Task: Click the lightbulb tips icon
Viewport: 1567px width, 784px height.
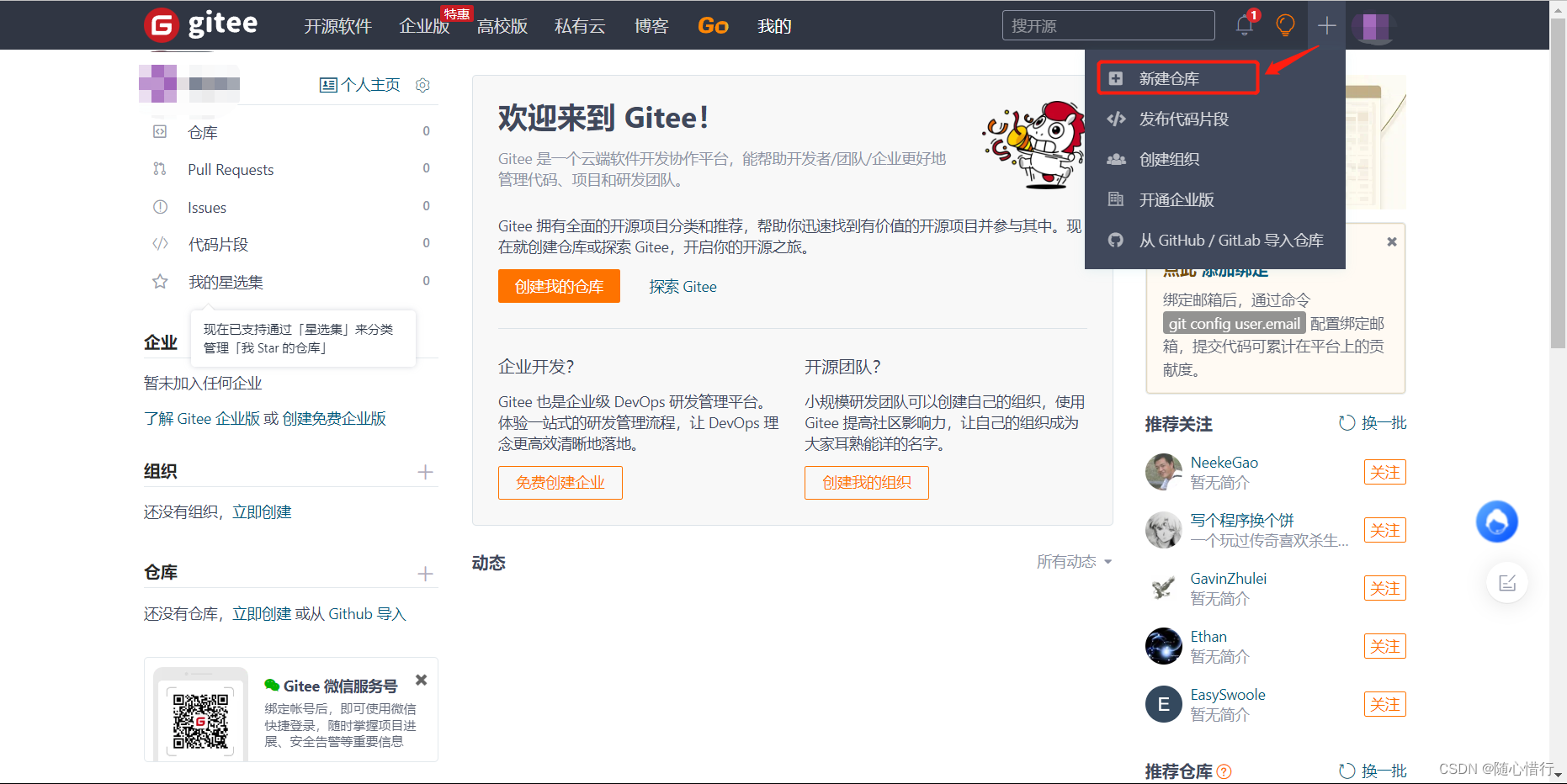Action: pos(1285,25)
